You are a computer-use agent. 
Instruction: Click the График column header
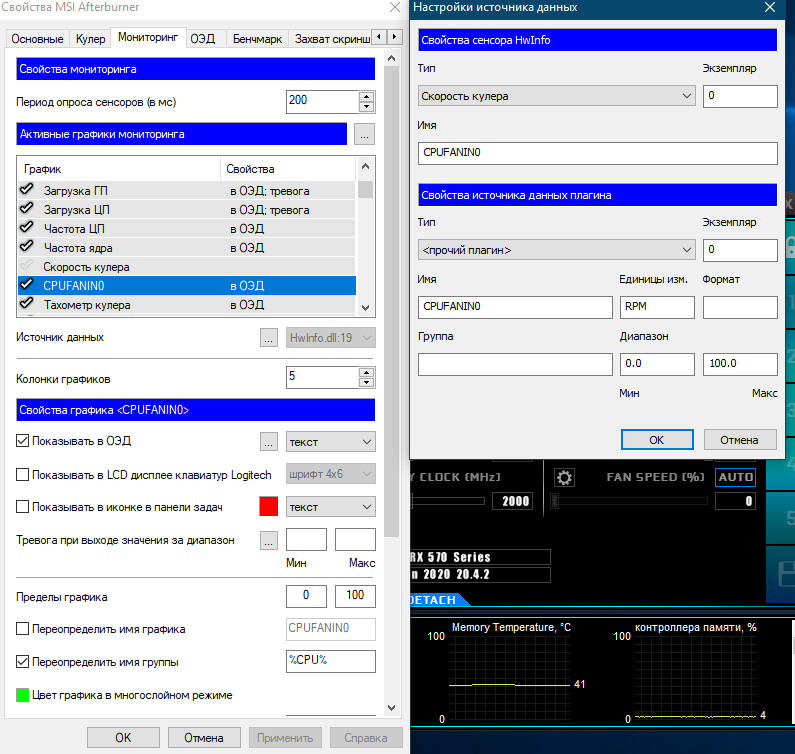coord(119,169)
